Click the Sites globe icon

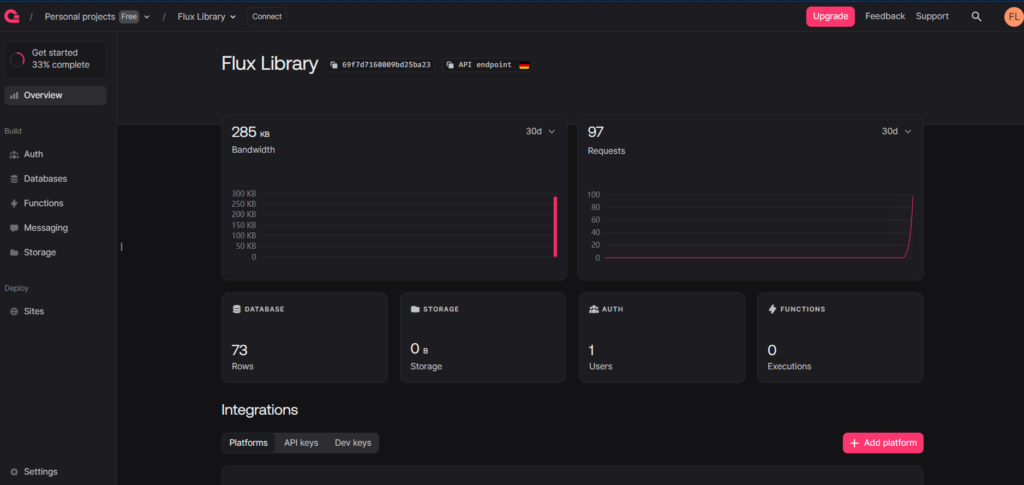pyautogui.click(x=14, y=311)
